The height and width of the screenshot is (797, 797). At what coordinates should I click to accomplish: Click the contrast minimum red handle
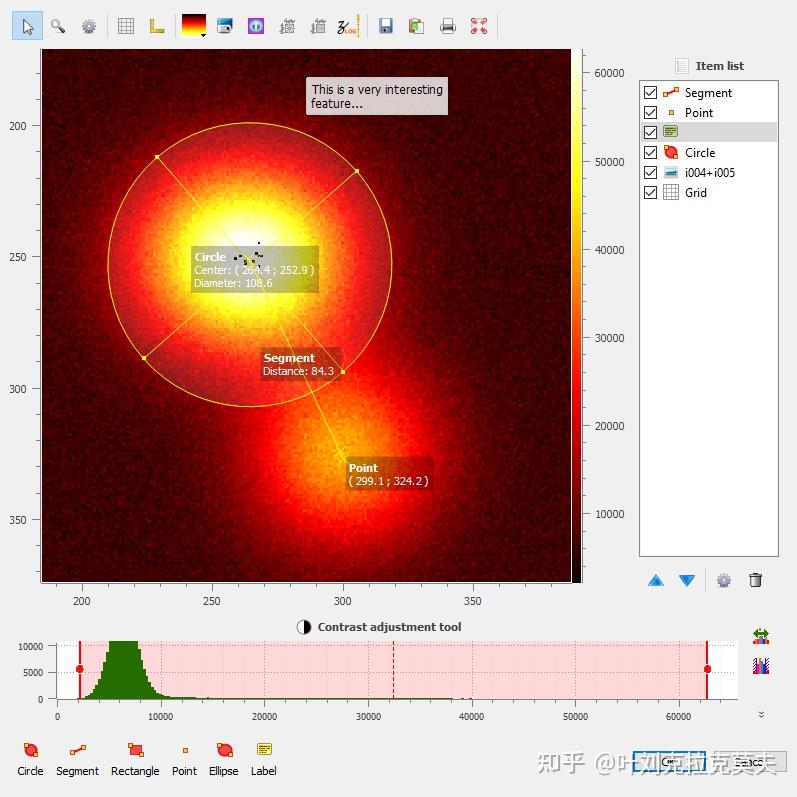(79, 669)
